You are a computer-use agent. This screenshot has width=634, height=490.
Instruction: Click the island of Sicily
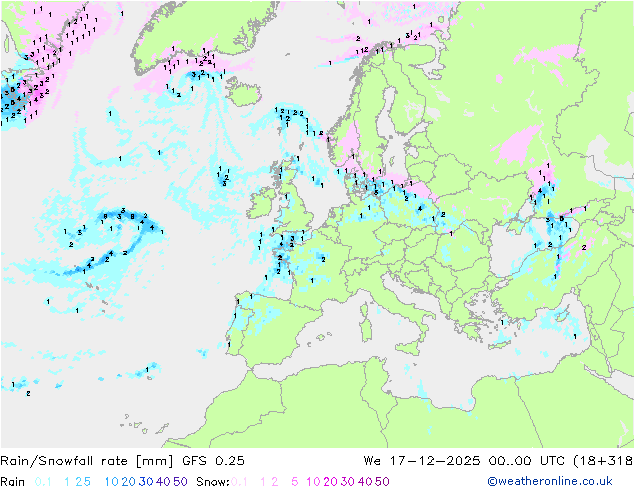pos(409,348)
